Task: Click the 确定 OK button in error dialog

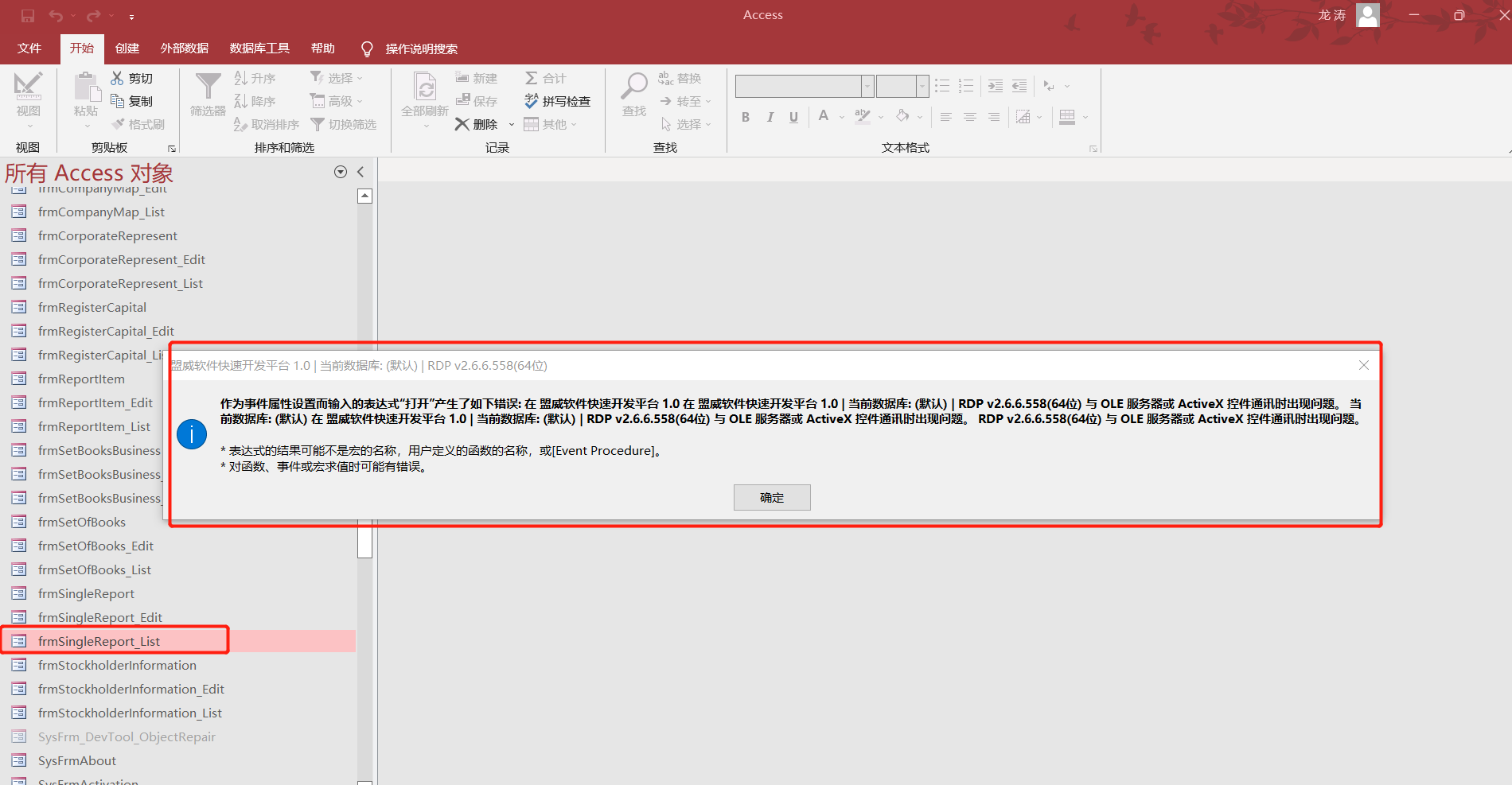Action: 772,497
